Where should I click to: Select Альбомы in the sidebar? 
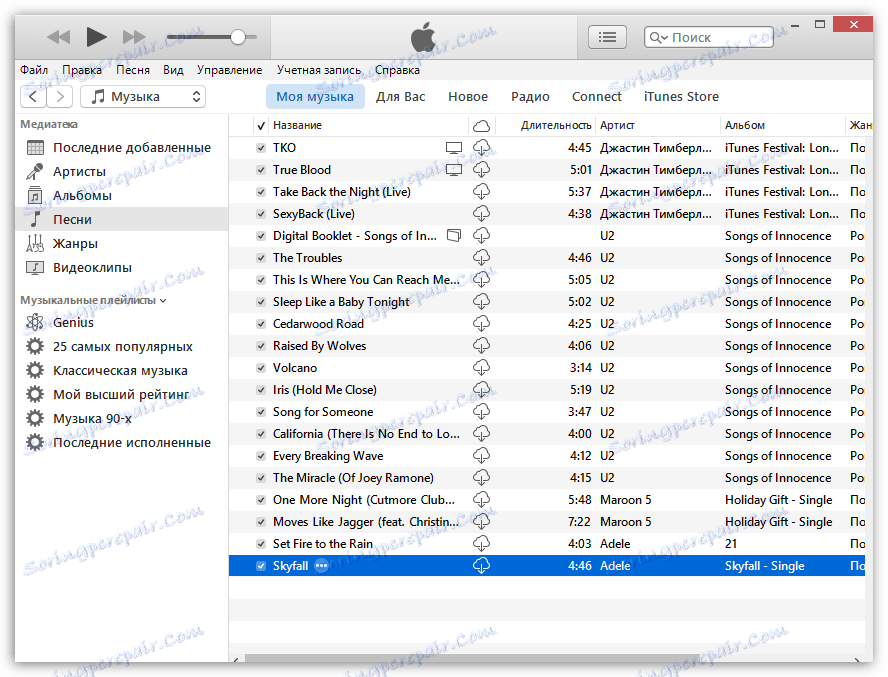121,195
